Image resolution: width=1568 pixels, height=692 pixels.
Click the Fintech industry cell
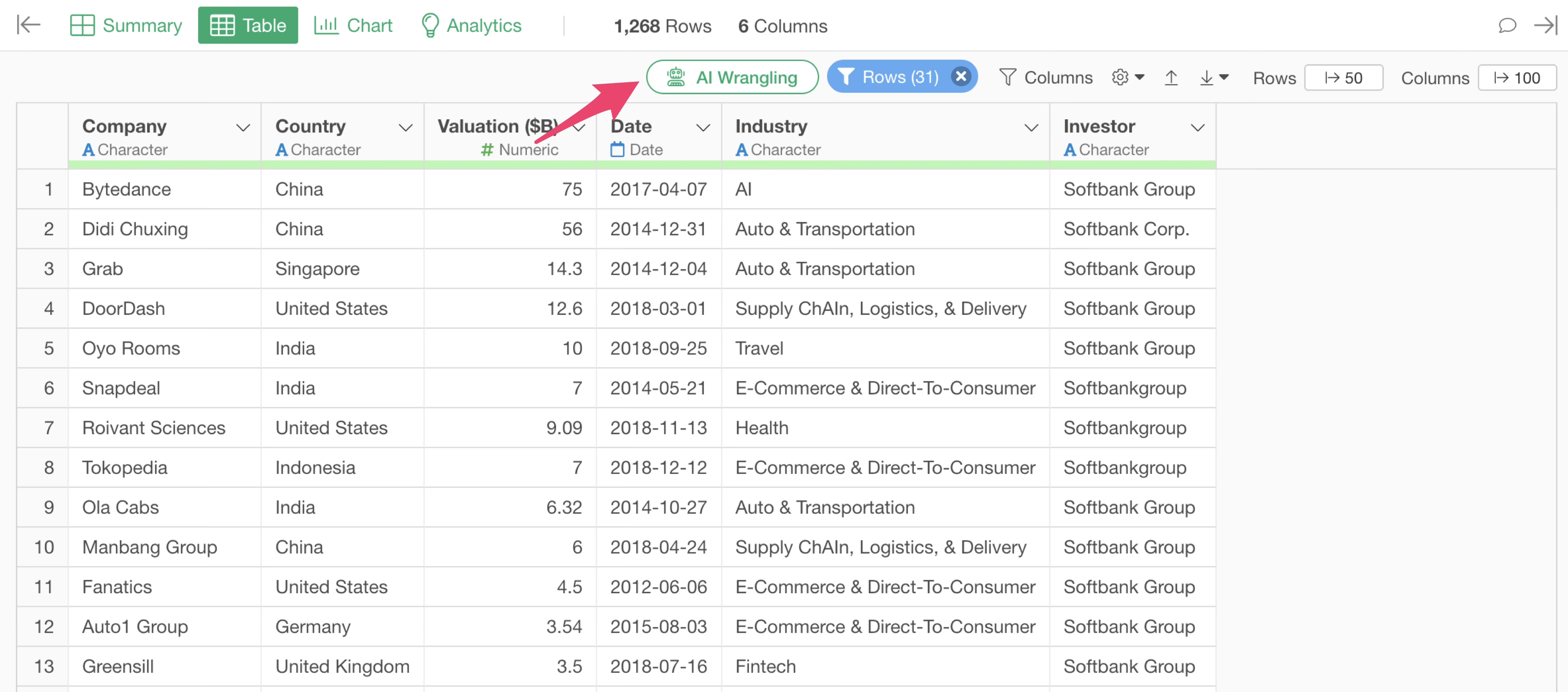point(886,666)
